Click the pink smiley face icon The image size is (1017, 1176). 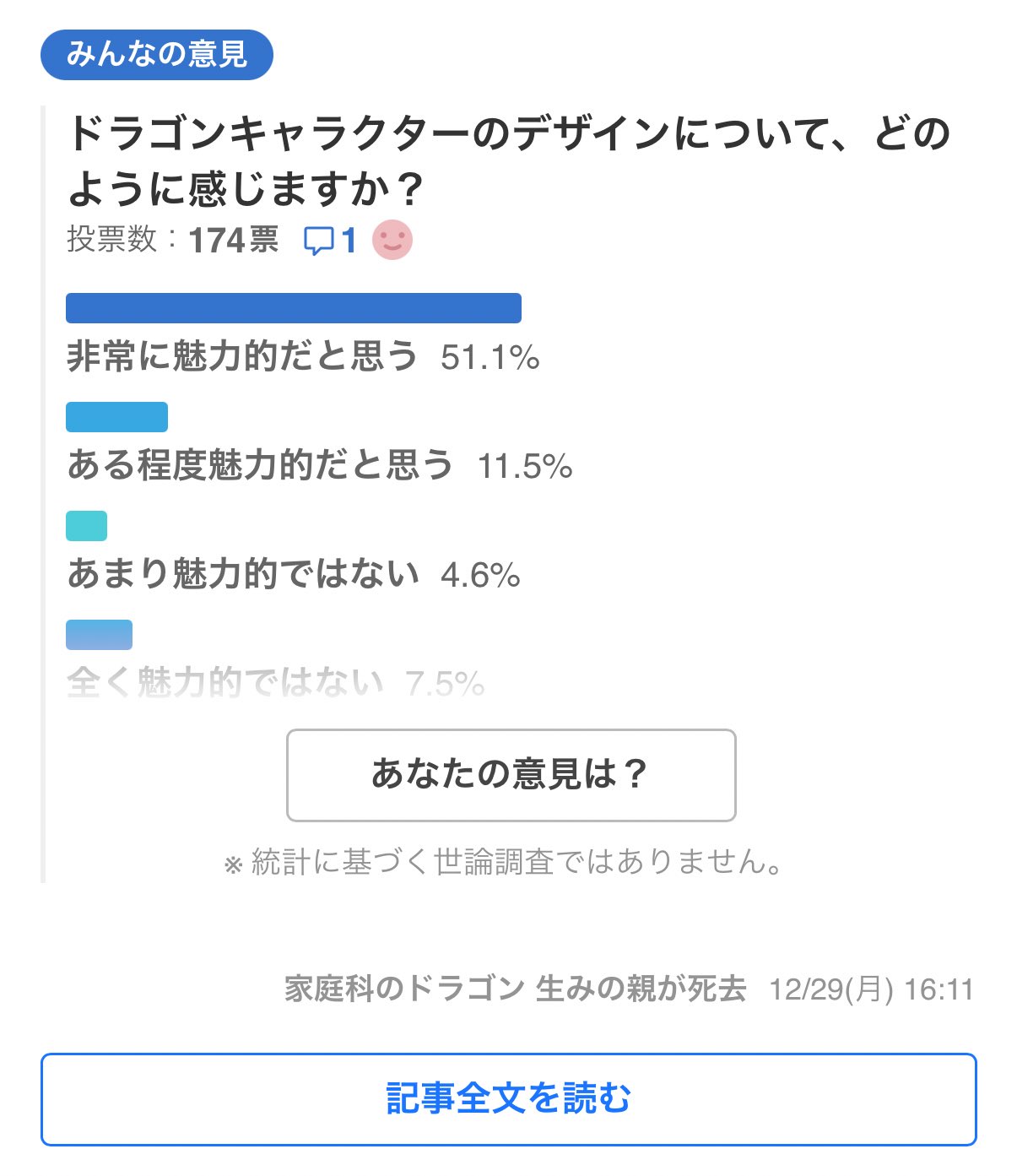click(392, 240)
